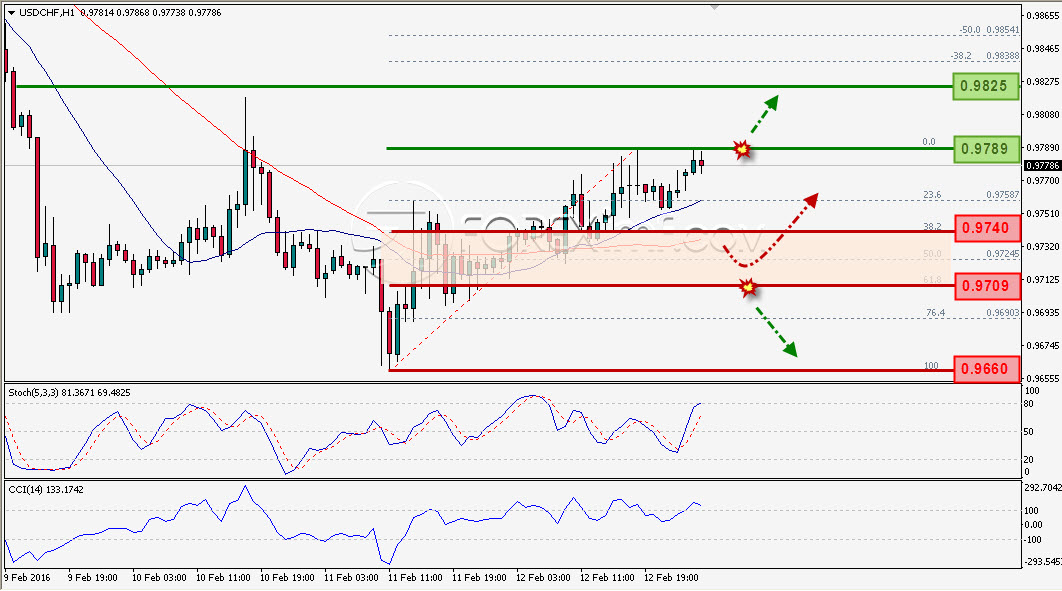Image resolution: width=1062 pixels, height=591 pixels.
Task: Click the time axis label 11 Feb 11:00
Action: pos(415,578)
